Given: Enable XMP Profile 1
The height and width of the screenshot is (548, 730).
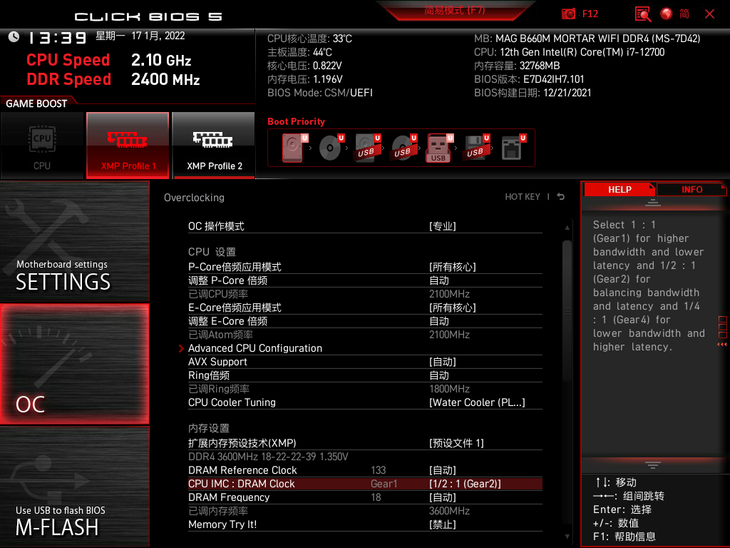Looking at the screenshot, I should click(x=128, y=145).
